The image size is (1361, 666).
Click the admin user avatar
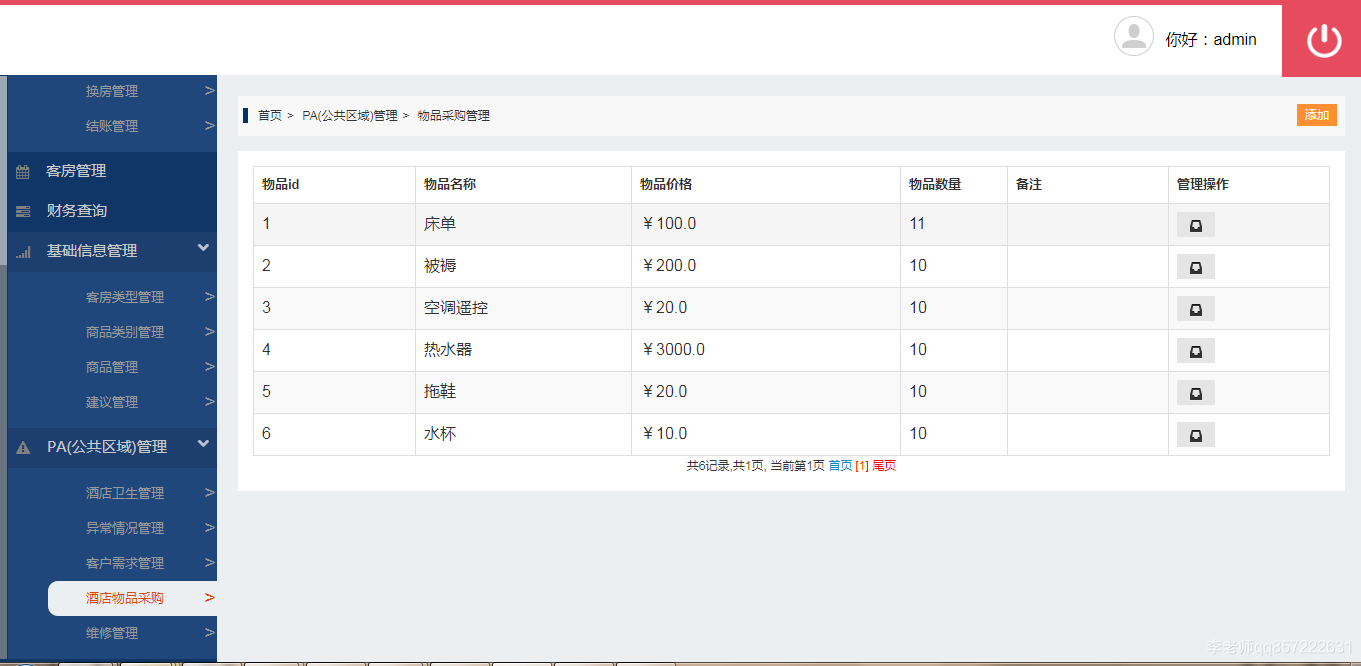pos(1133,36)
